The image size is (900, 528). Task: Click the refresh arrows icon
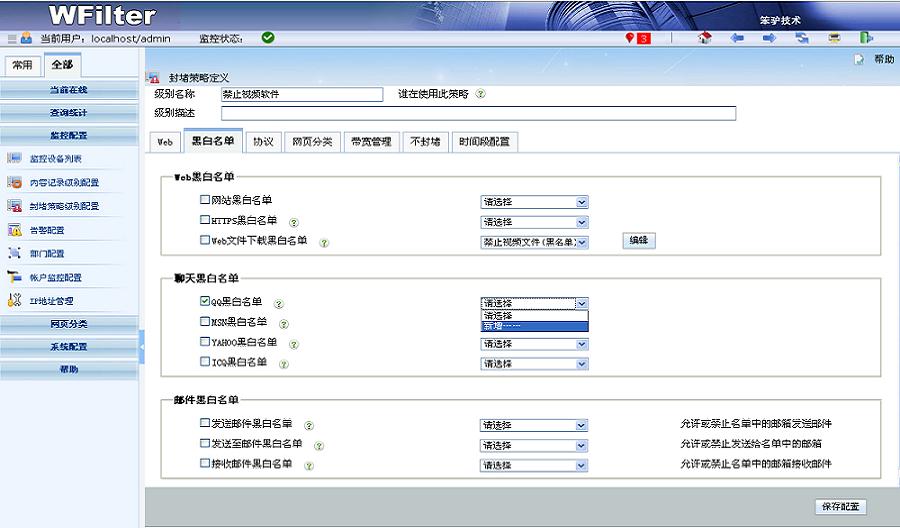click(x=802, y=38)
